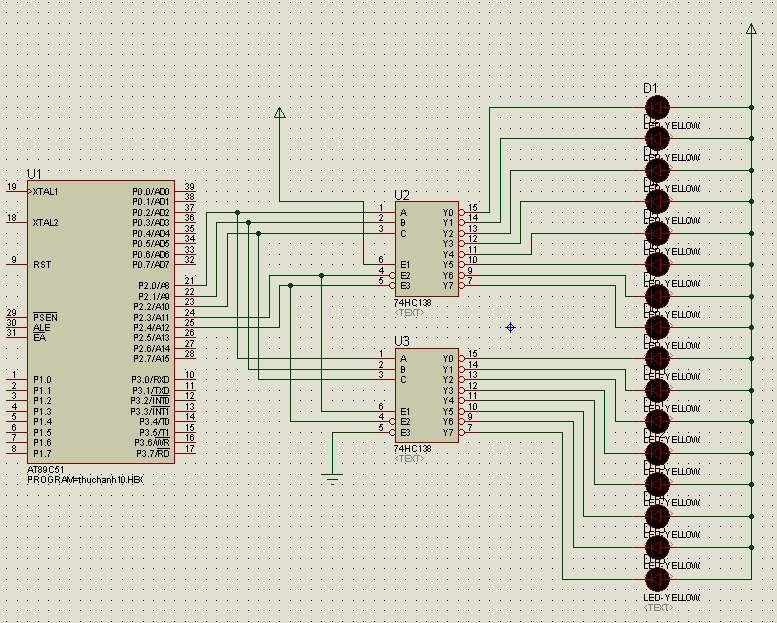Click pin number 39 next to P0.0/AD0
Image resolution: width=777 pixels, height=623 pixels.
pyautogui.click(x=189, y=187)
